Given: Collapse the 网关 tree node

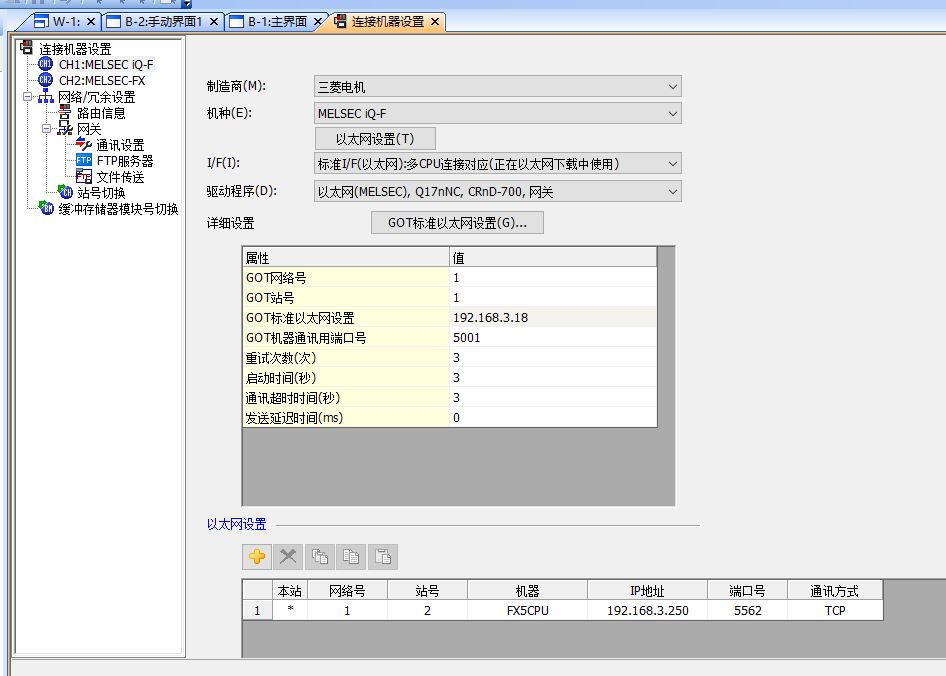Looking at the screenshot, I should (46, 129).
